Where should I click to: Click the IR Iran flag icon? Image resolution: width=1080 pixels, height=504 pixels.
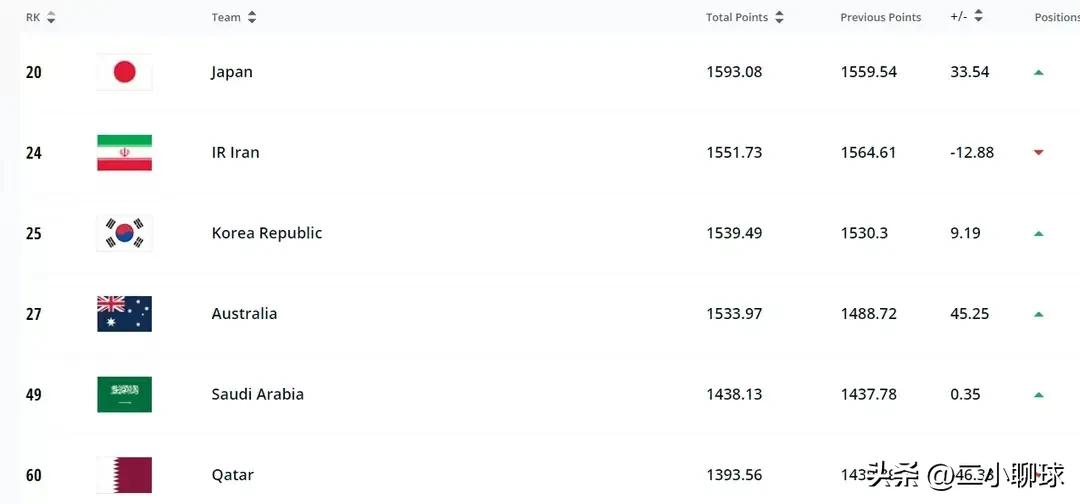click(x=124, y=152)
